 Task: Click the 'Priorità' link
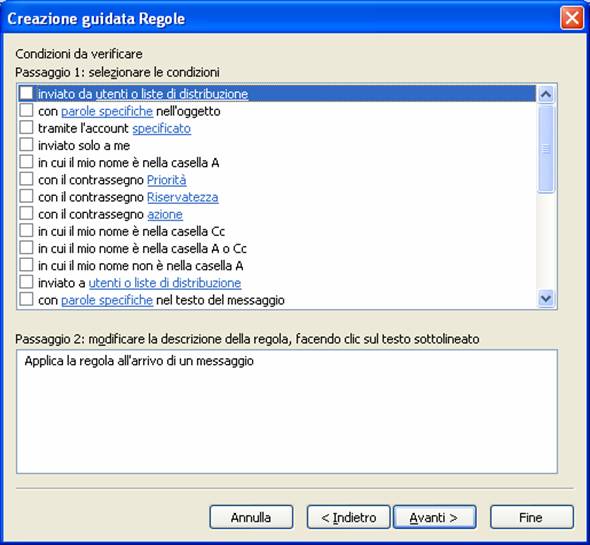click(166, 180)
